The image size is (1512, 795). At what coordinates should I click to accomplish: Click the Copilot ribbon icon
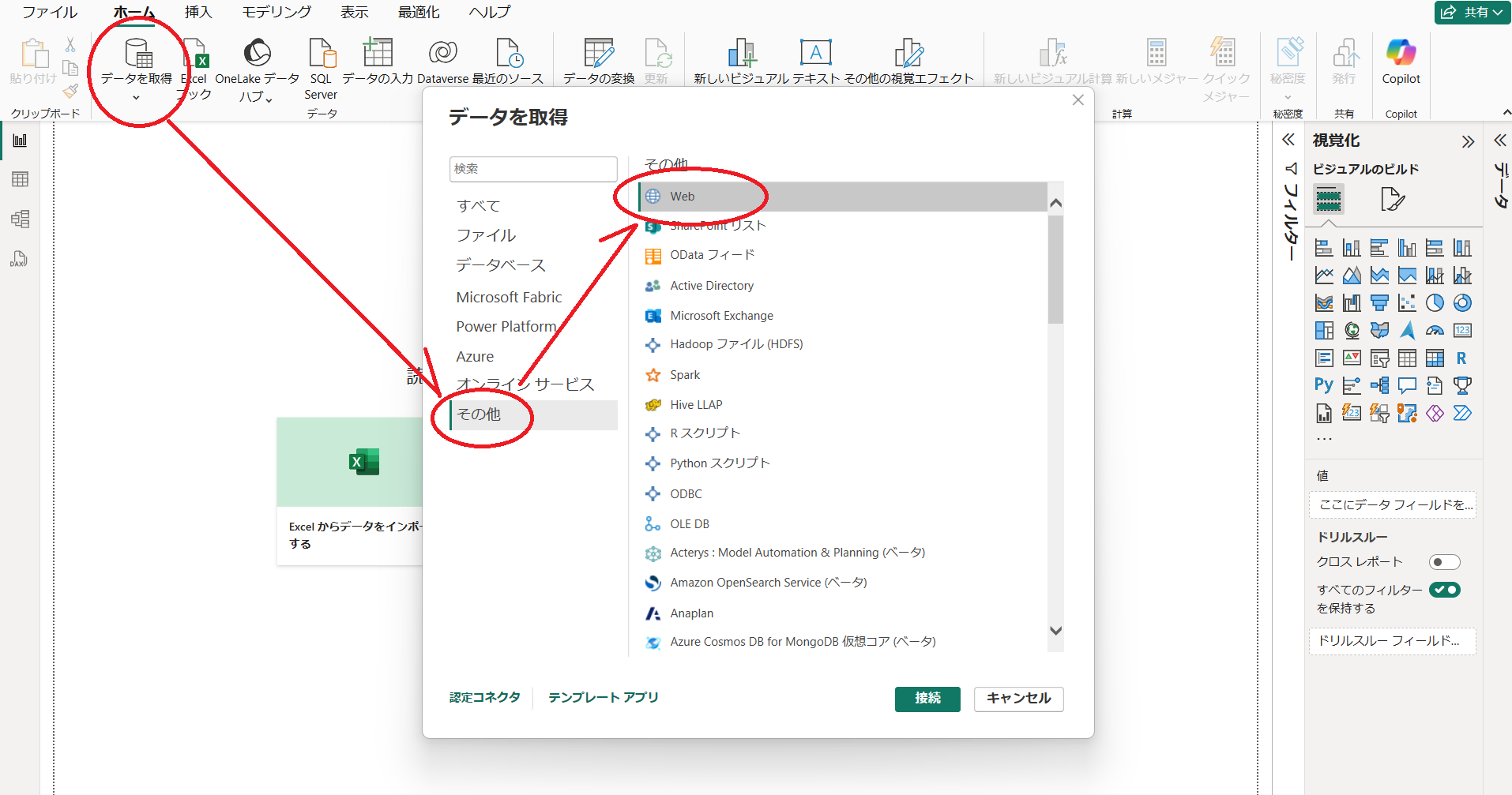point(1401,53)
